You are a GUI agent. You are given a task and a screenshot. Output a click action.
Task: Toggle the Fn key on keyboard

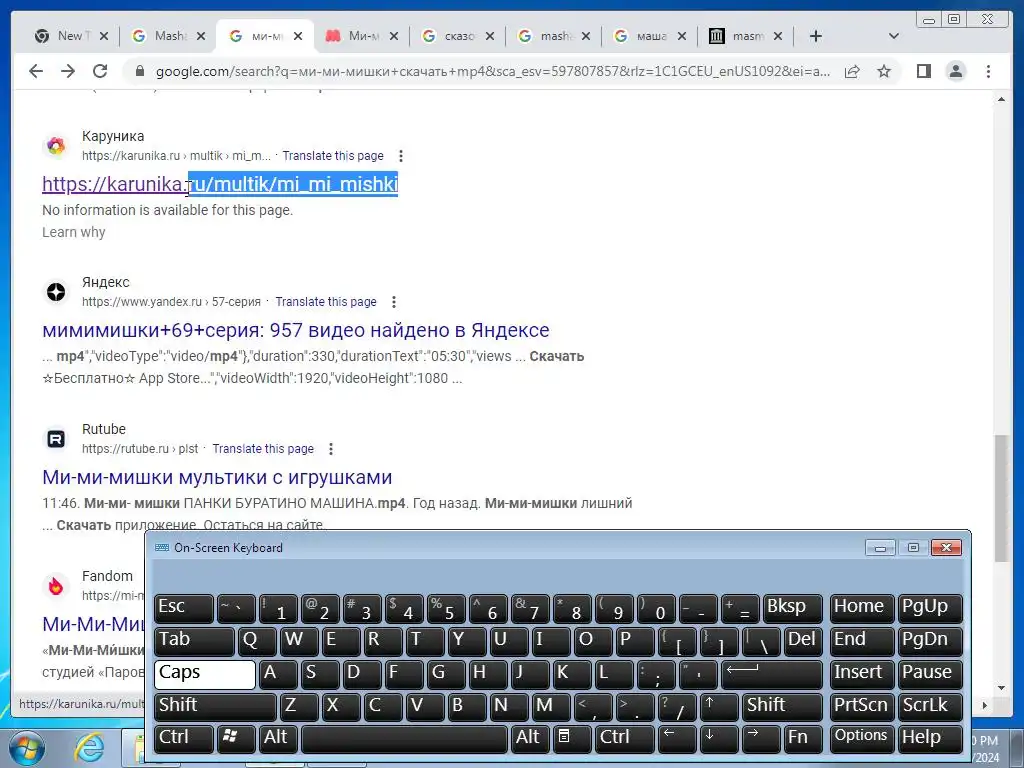click(802, 739)
